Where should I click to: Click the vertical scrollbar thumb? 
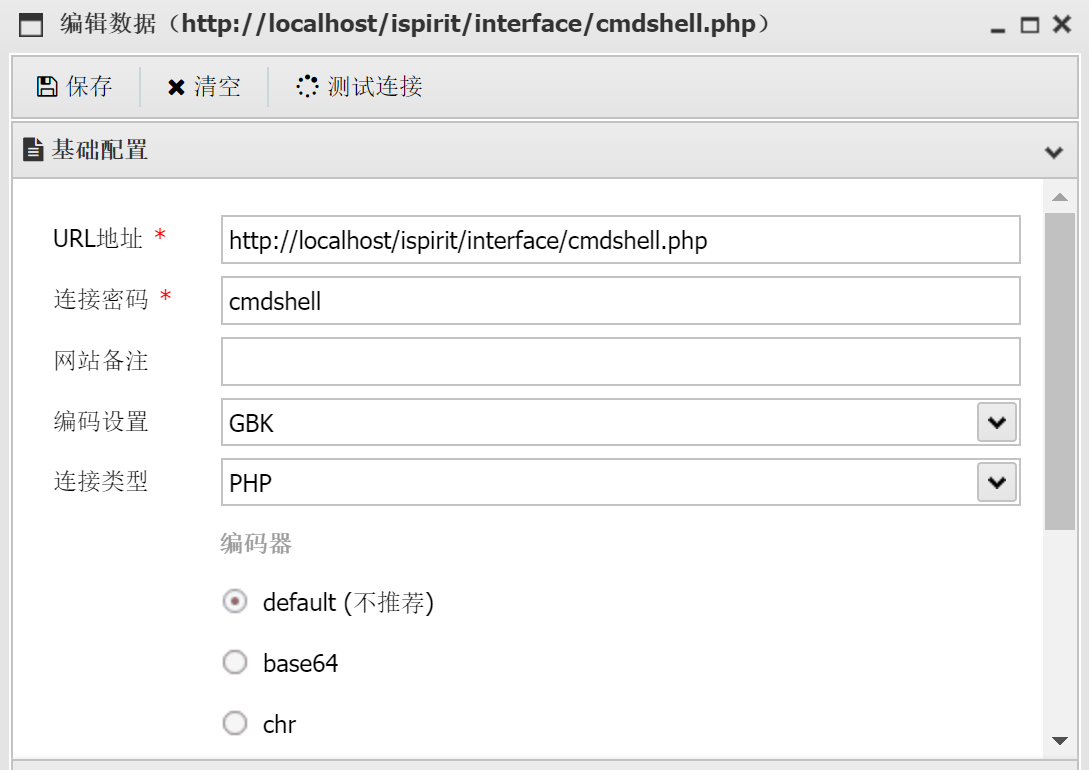(1060, 370)
